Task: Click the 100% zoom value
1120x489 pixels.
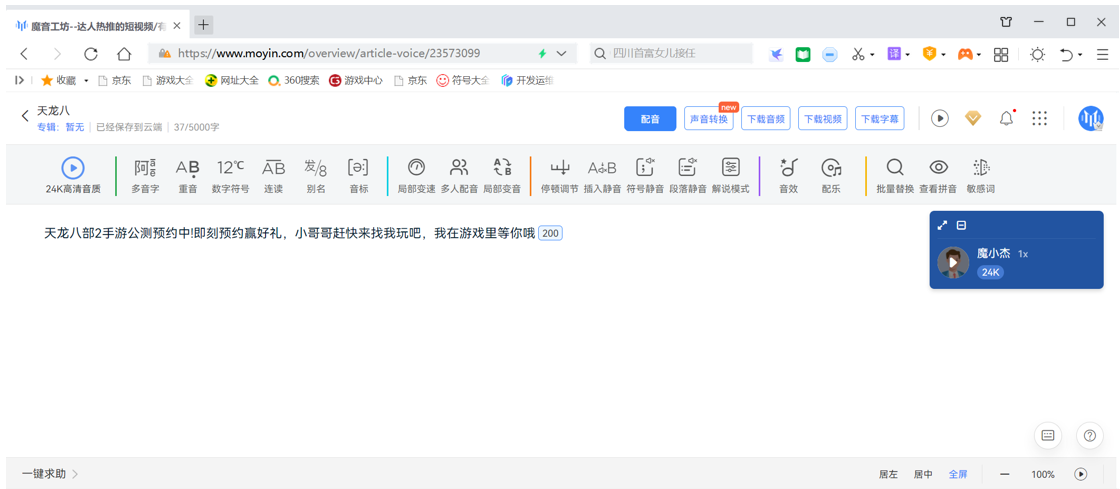Action: tap(1043, 474)
